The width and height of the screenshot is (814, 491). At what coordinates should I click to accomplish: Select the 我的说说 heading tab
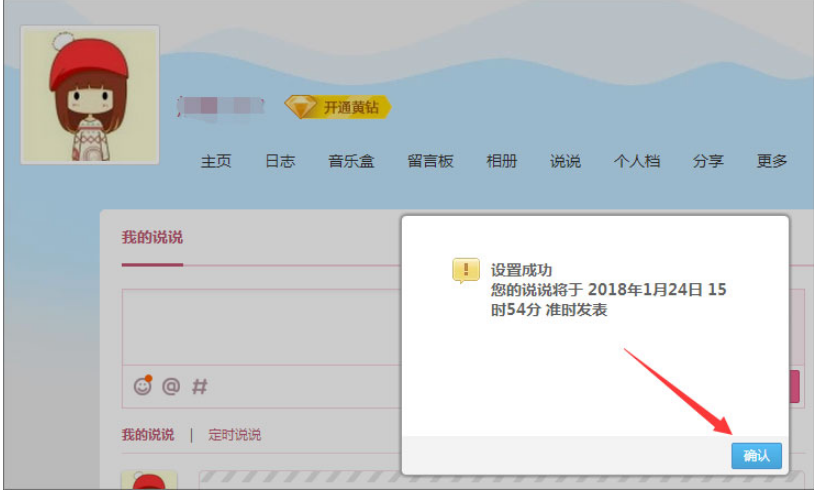click(x=152, y=237)
